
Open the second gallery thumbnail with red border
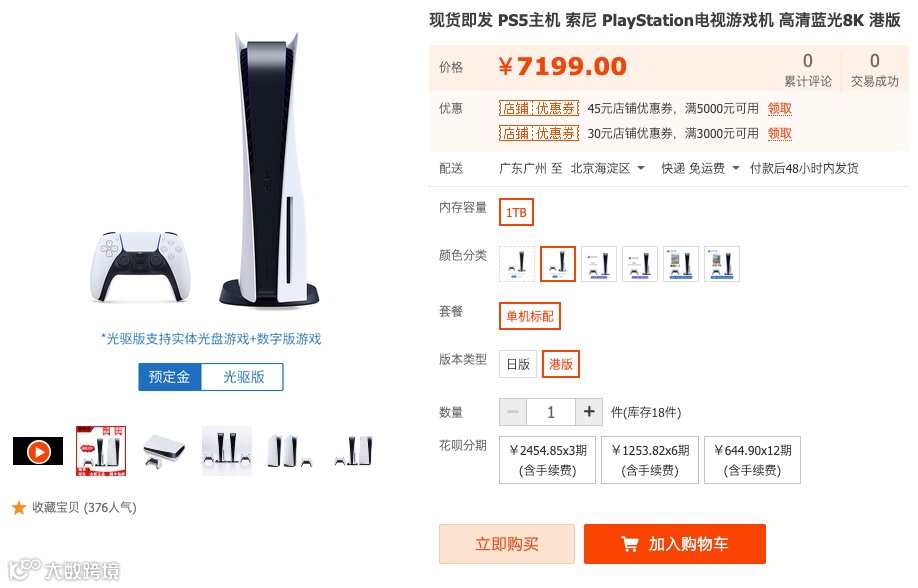[101, 451]
